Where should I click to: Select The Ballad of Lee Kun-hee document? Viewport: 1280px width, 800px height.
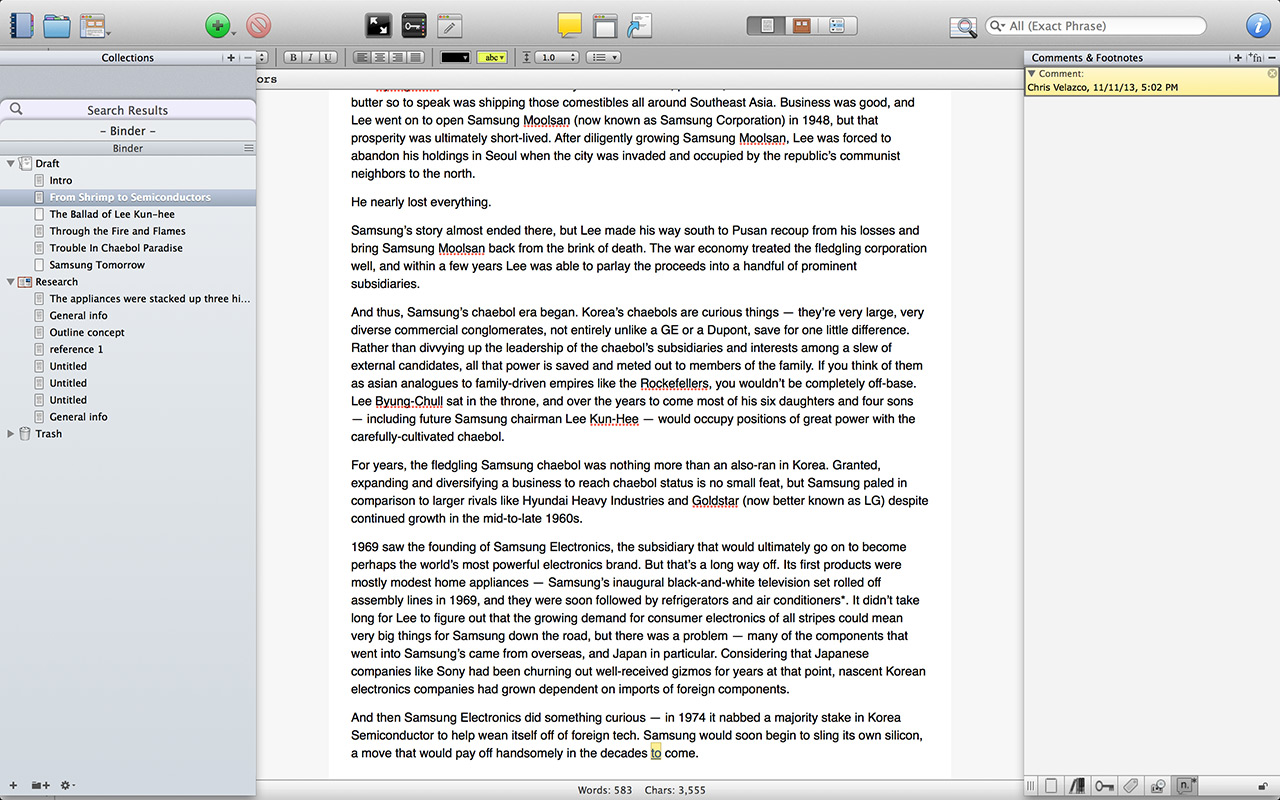tap(112, 214)
